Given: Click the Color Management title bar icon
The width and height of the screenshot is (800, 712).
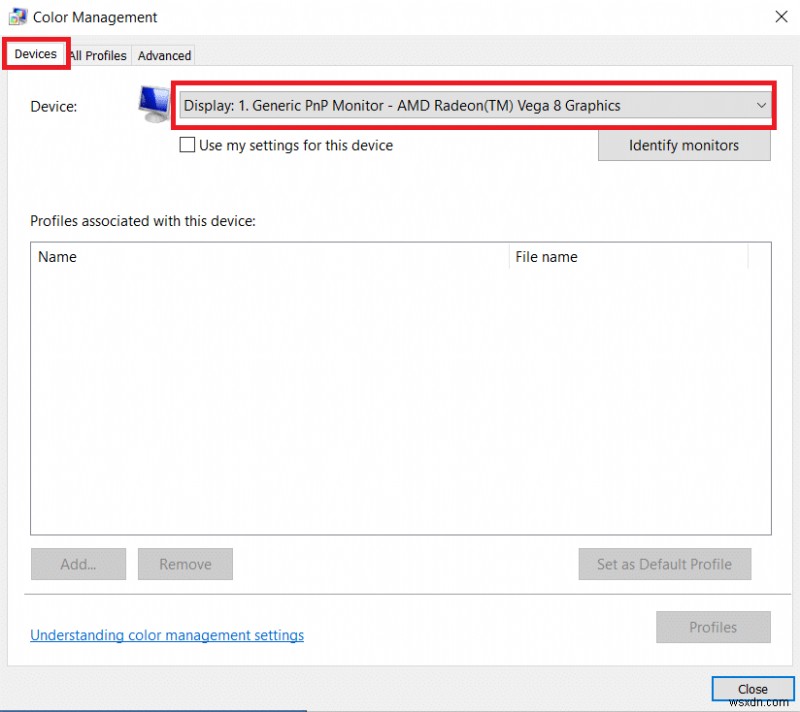Looking at the screenshot, I should pyautogui.click(x=16, y=16).
